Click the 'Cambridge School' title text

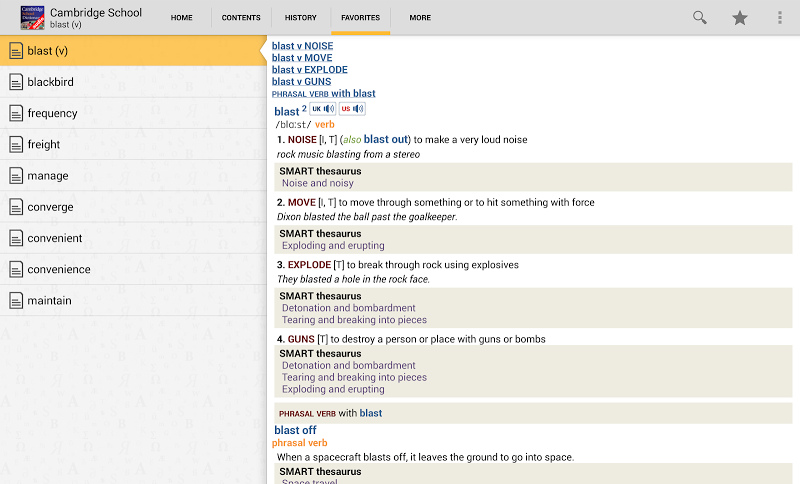(96, 13)
